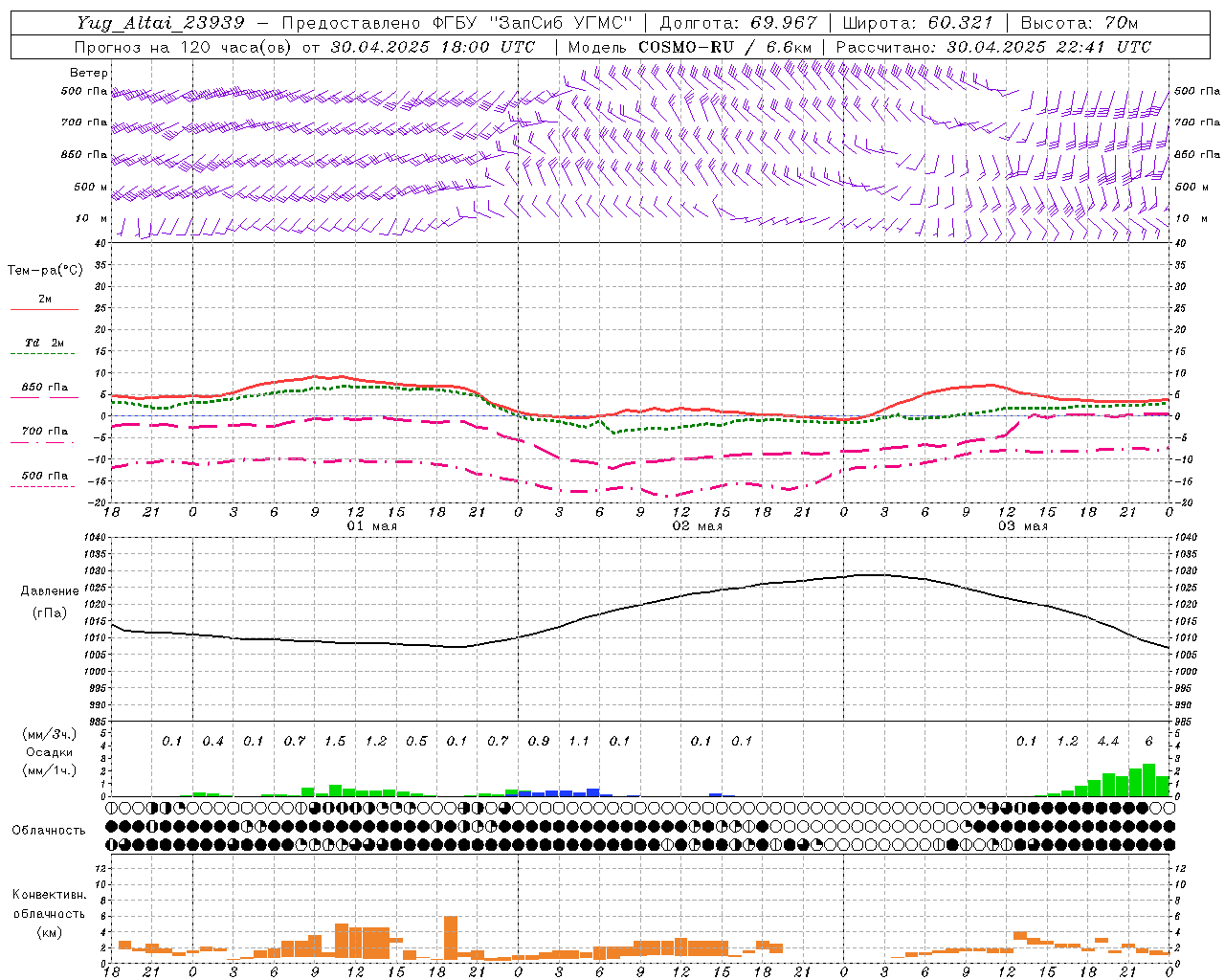Click the Осадки precipitation label
Screen dimensions: 1225x980
tap(50, 752)
